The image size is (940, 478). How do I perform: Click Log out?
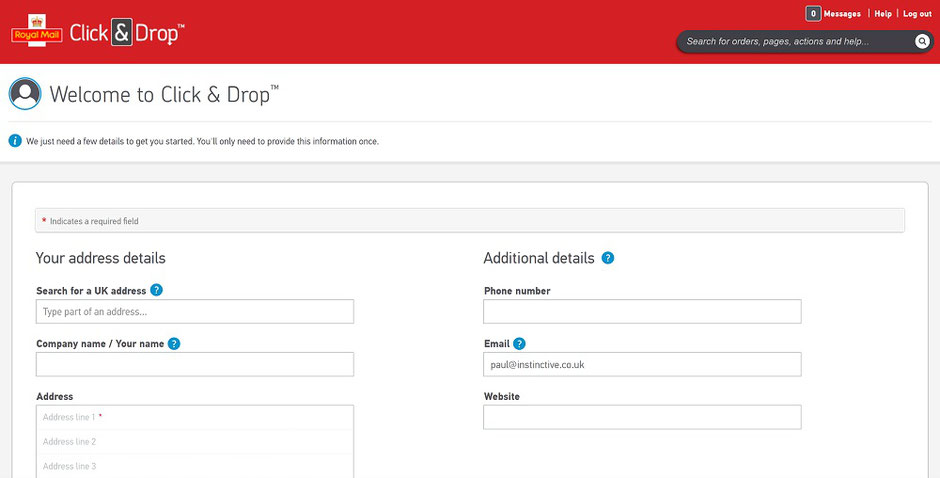pos(917,14)
